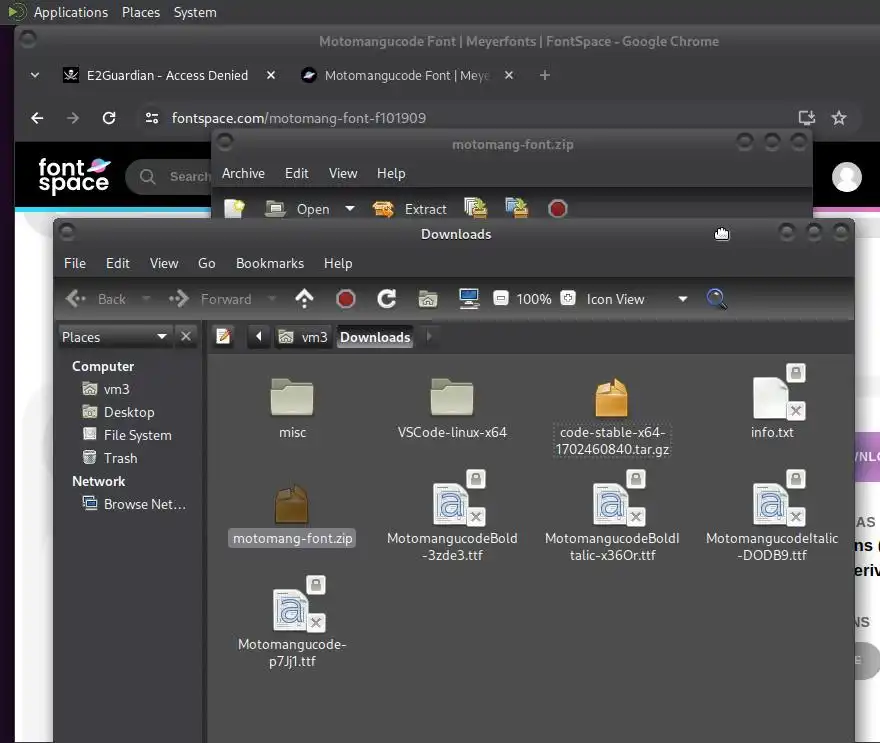Open the Bookmarks menu
Image resolution: width=880 pixels, height=743 pixels.
270,263
